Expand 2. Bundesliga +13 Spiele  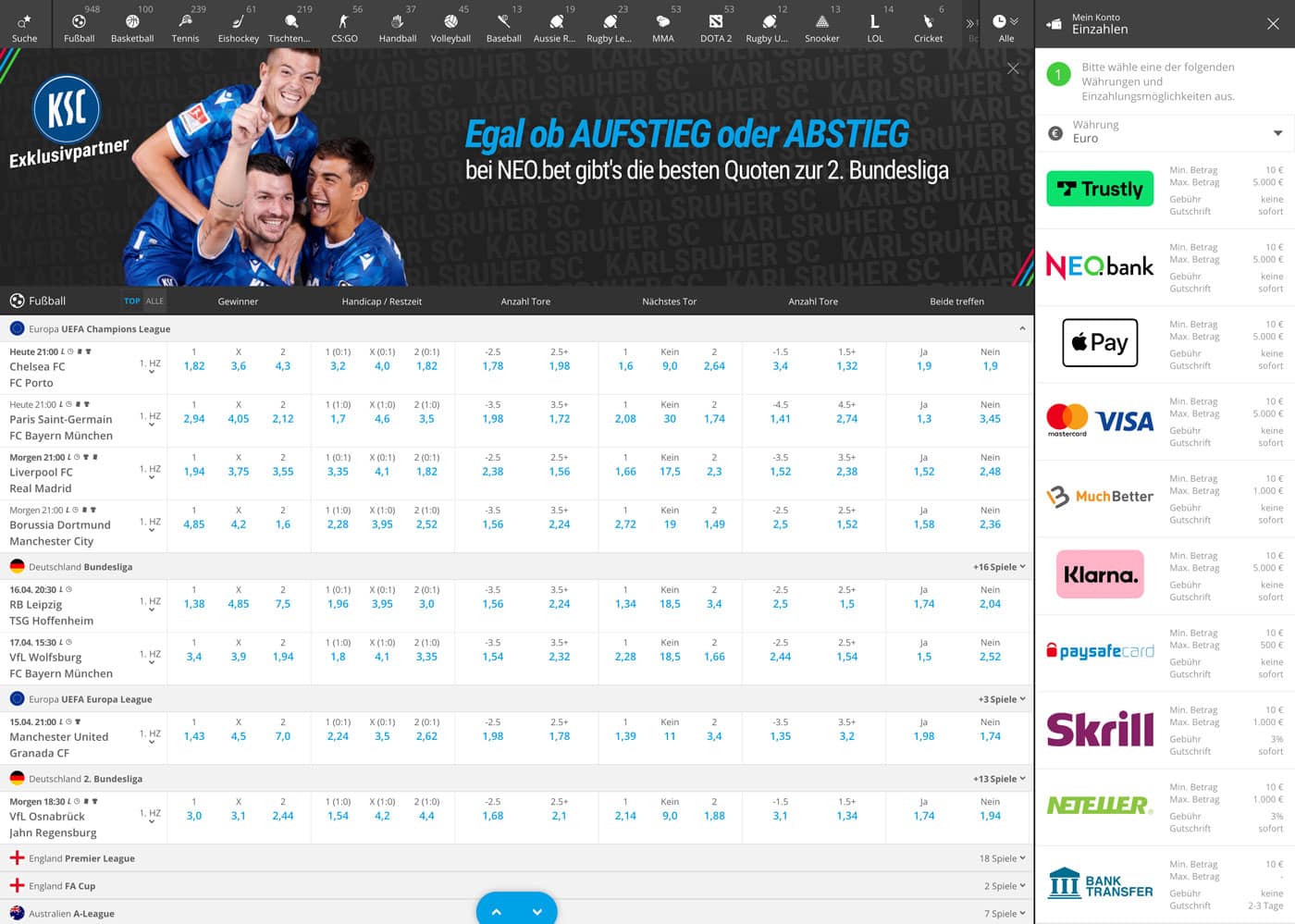coord(999,779)
